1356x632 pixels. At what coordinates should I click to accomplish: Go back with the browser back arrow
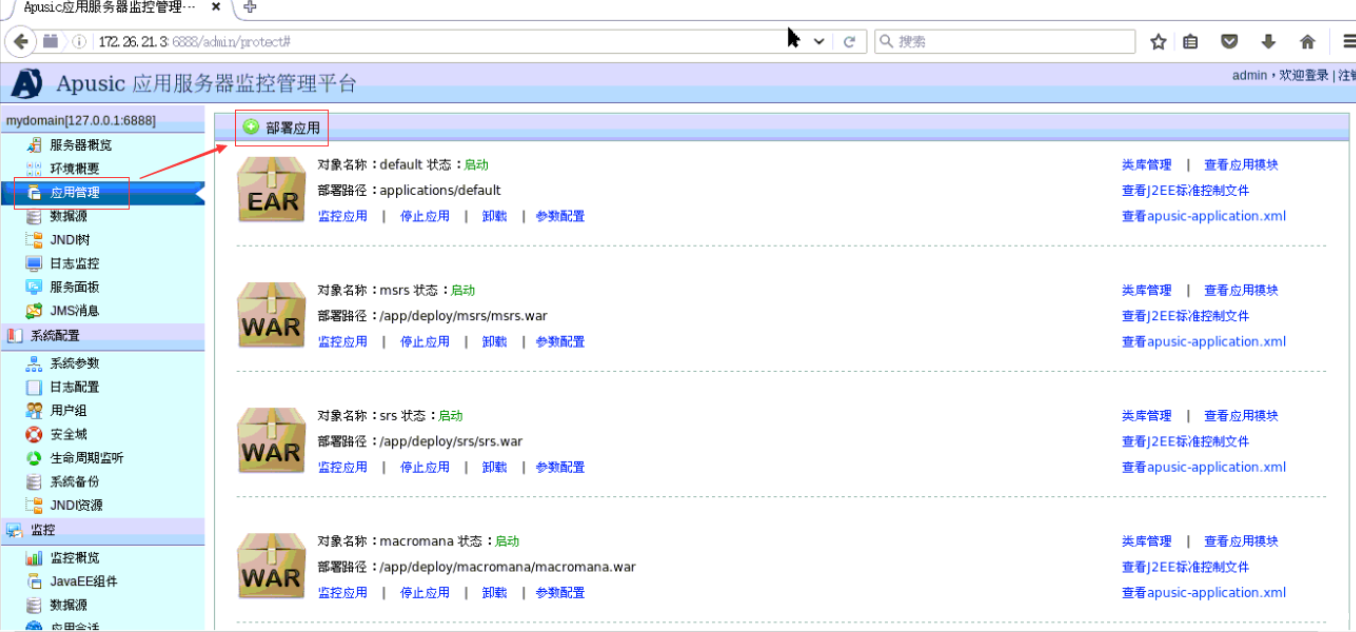pos(20,42)
